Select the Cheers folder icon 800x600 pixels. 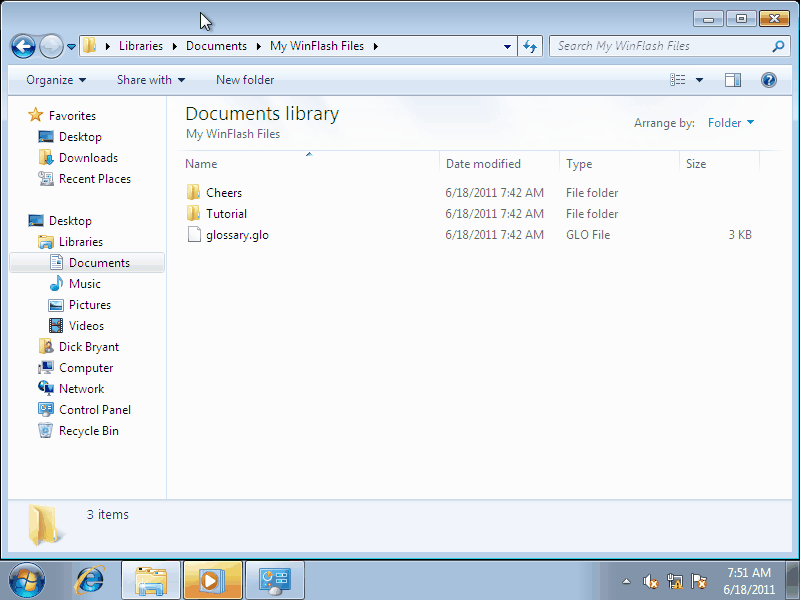tap(193, 192)
